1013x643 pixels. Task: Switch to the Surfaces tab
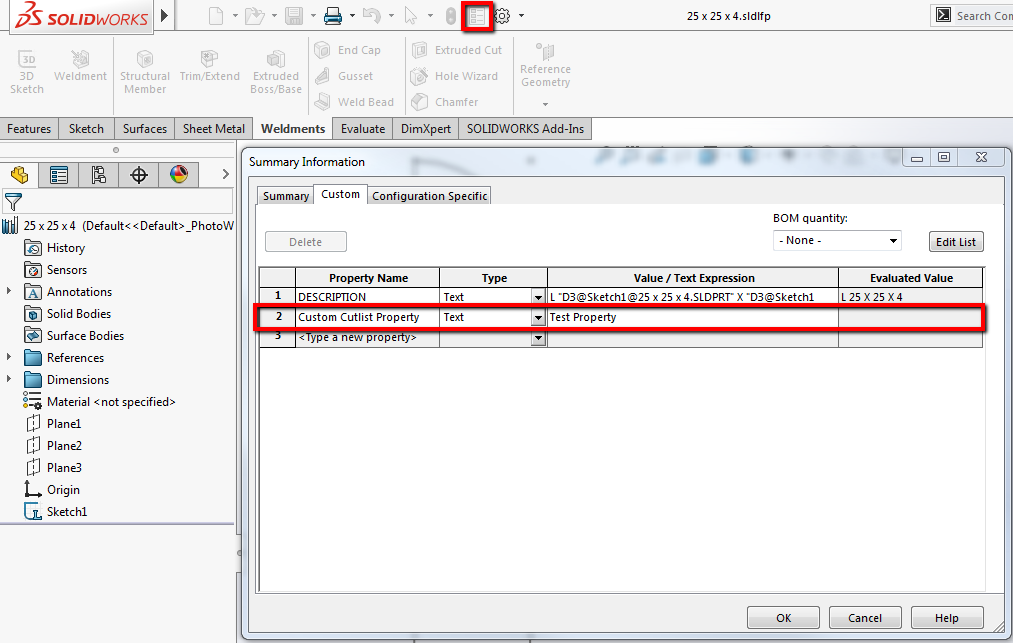[x=145, y=129]
